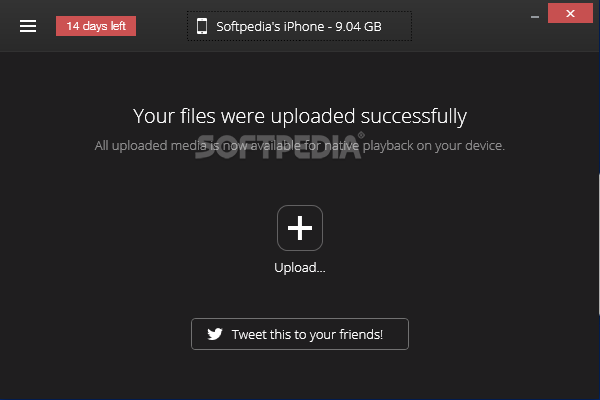Click the "All uploaded media" subtitle text
Screen dimensions: 600x400
[x=300, y=145]
